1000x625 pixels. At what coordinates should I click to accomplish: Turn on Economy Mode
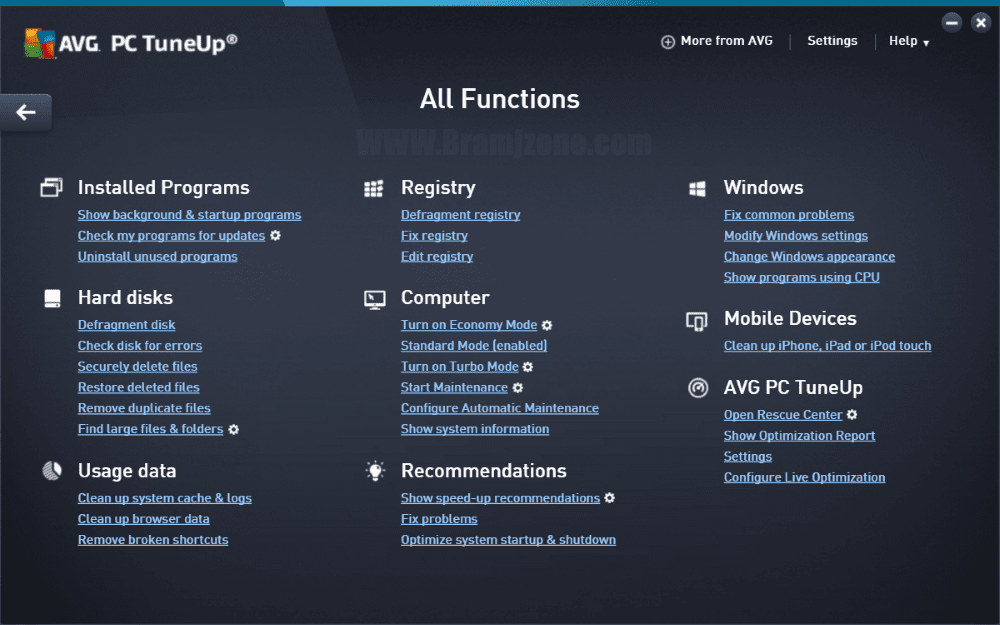tap(469, 325)
